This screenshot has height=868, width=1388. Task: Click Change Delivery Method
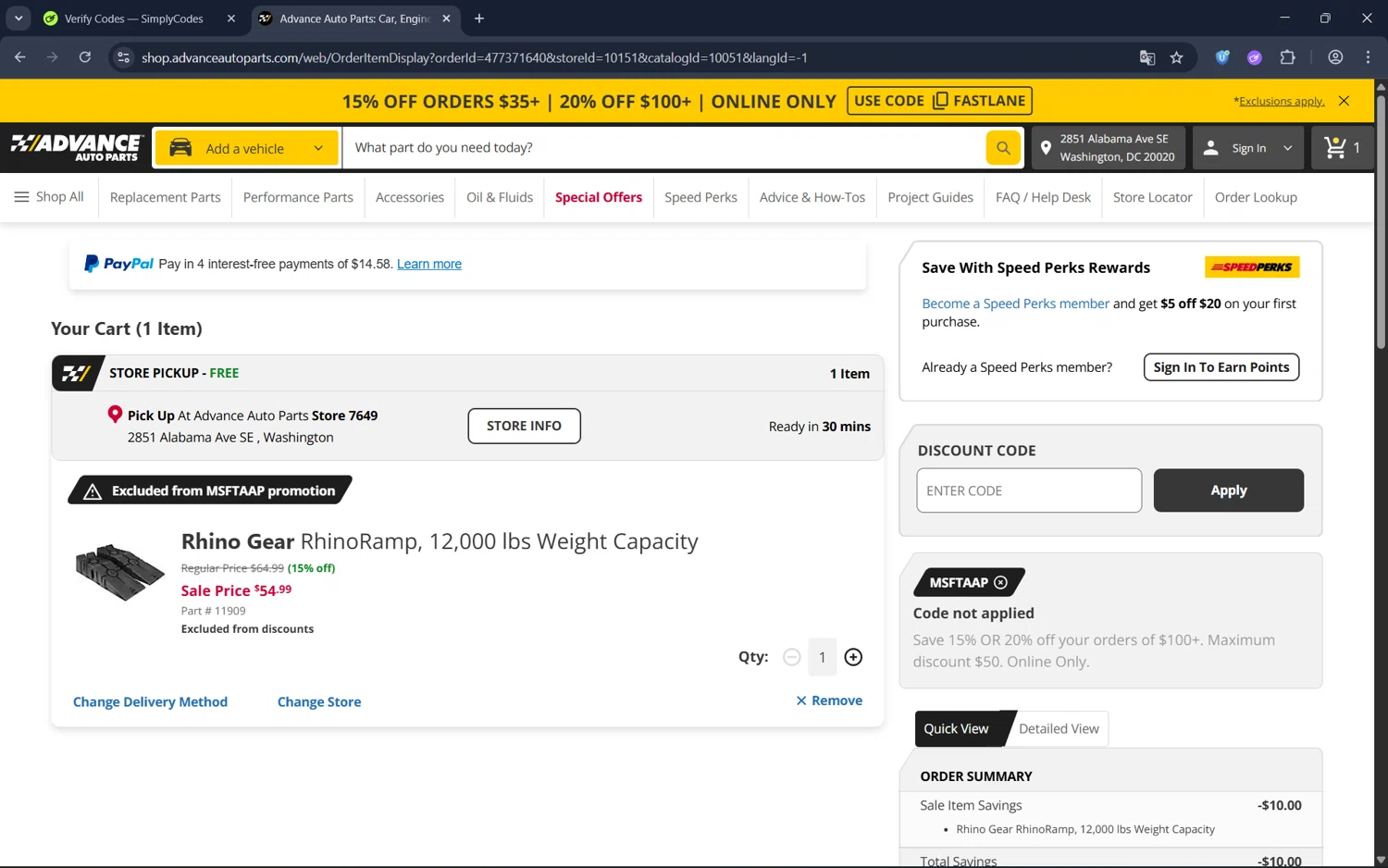point(150,702)
